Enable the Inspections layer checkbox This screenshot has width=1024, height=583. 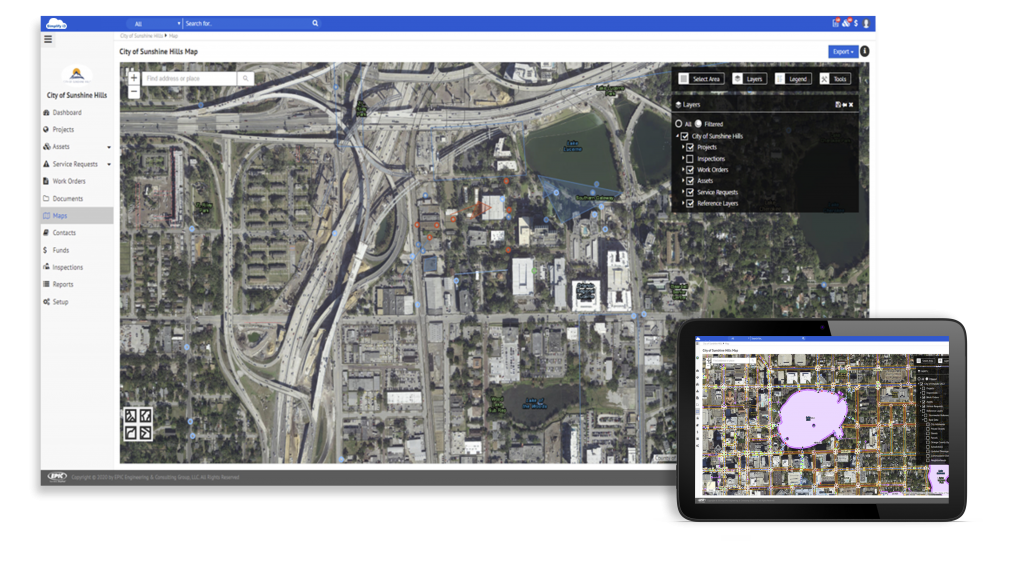pos(690,159)
